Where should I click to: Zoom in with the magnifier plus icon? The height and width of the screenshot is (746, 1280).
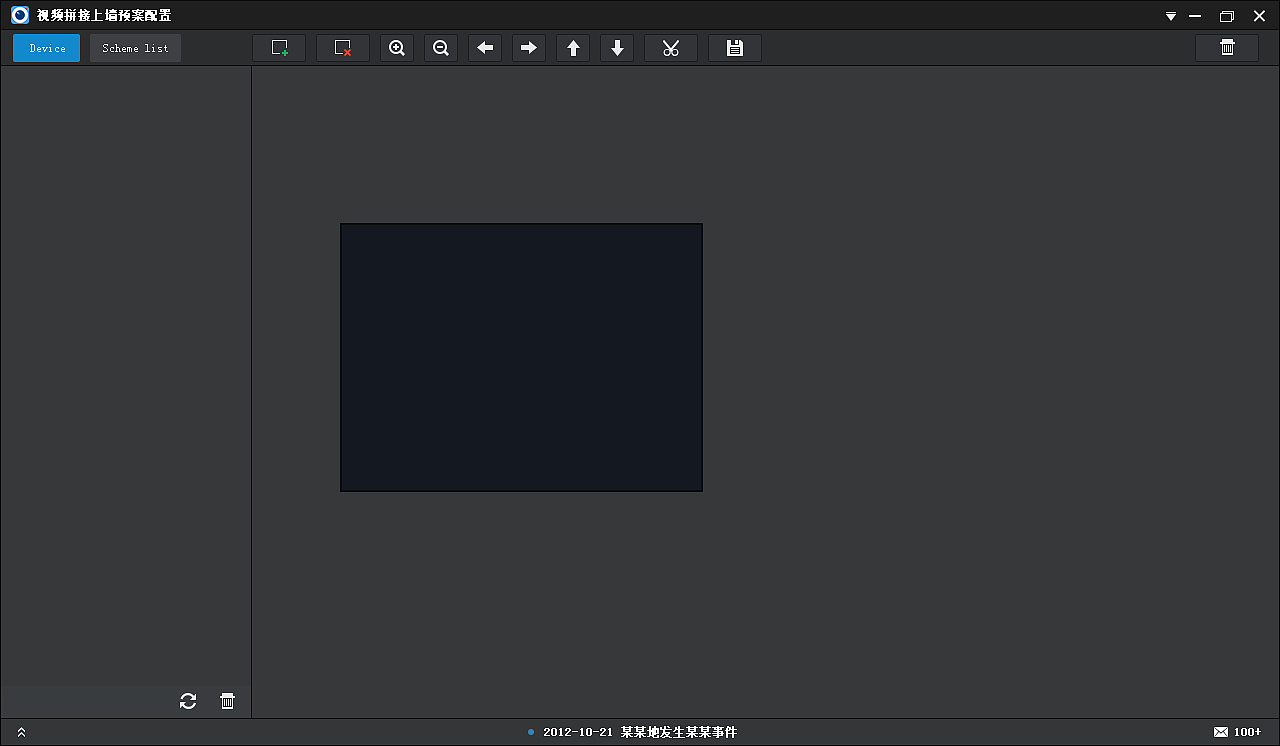coord(397,48)
